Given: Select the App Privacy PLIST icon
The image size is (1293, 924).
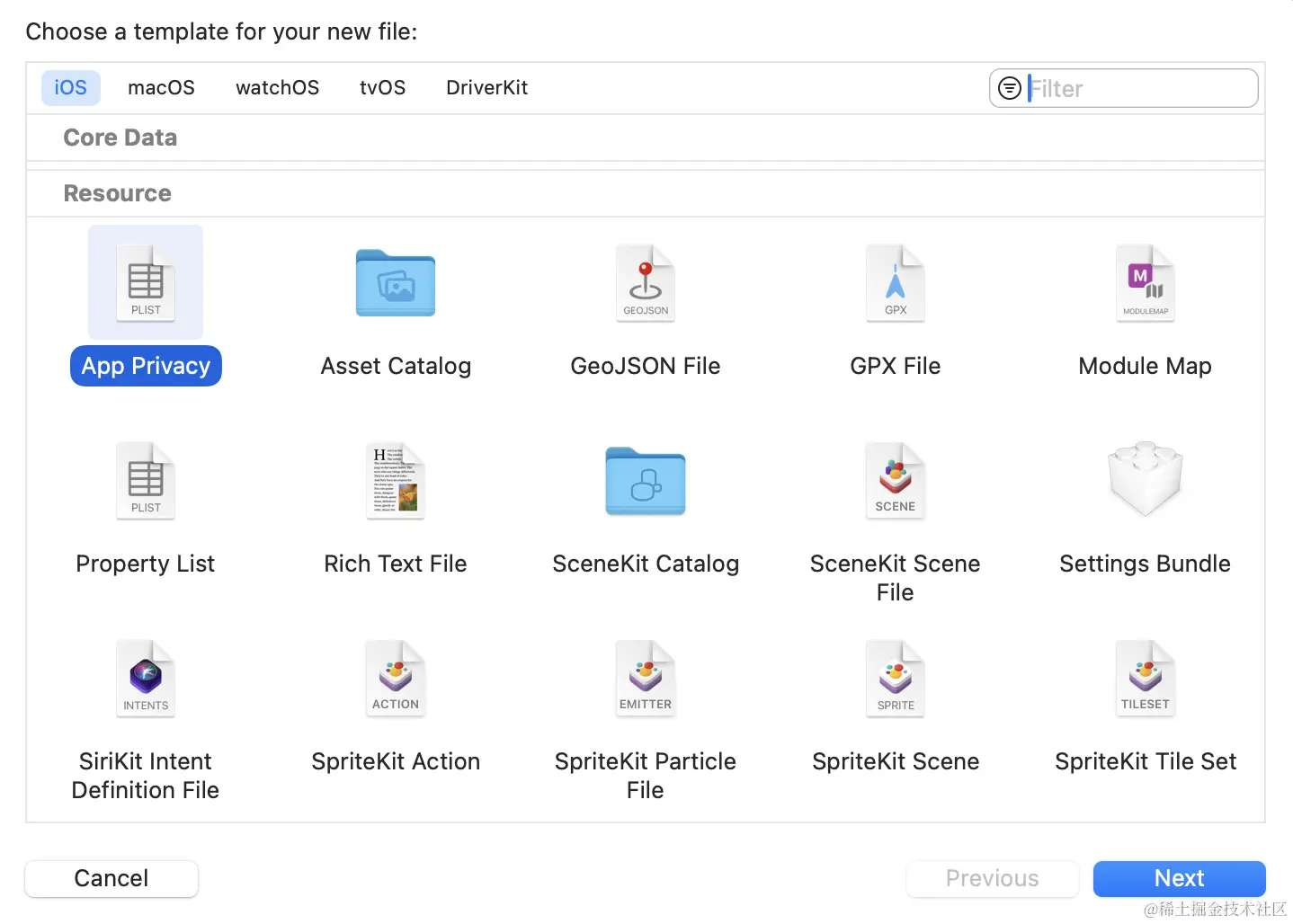Looking at the screenshot, I should pyautogui.click(x=146, y=282).
